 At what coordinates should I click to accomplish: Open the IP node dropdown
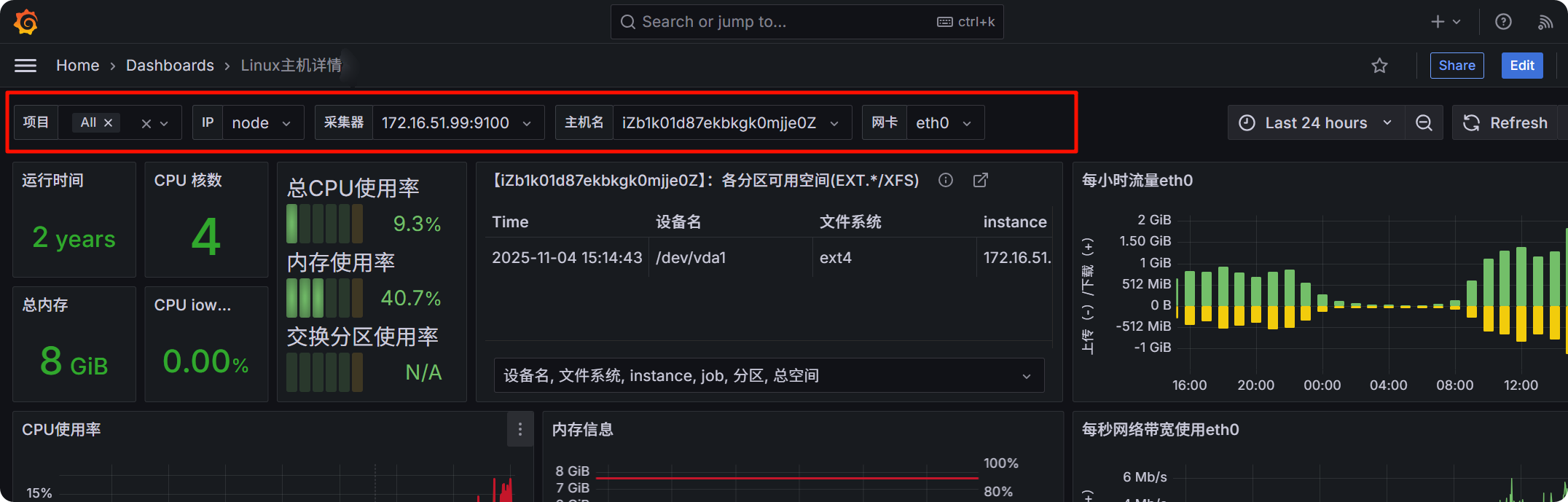coord(262,122)
